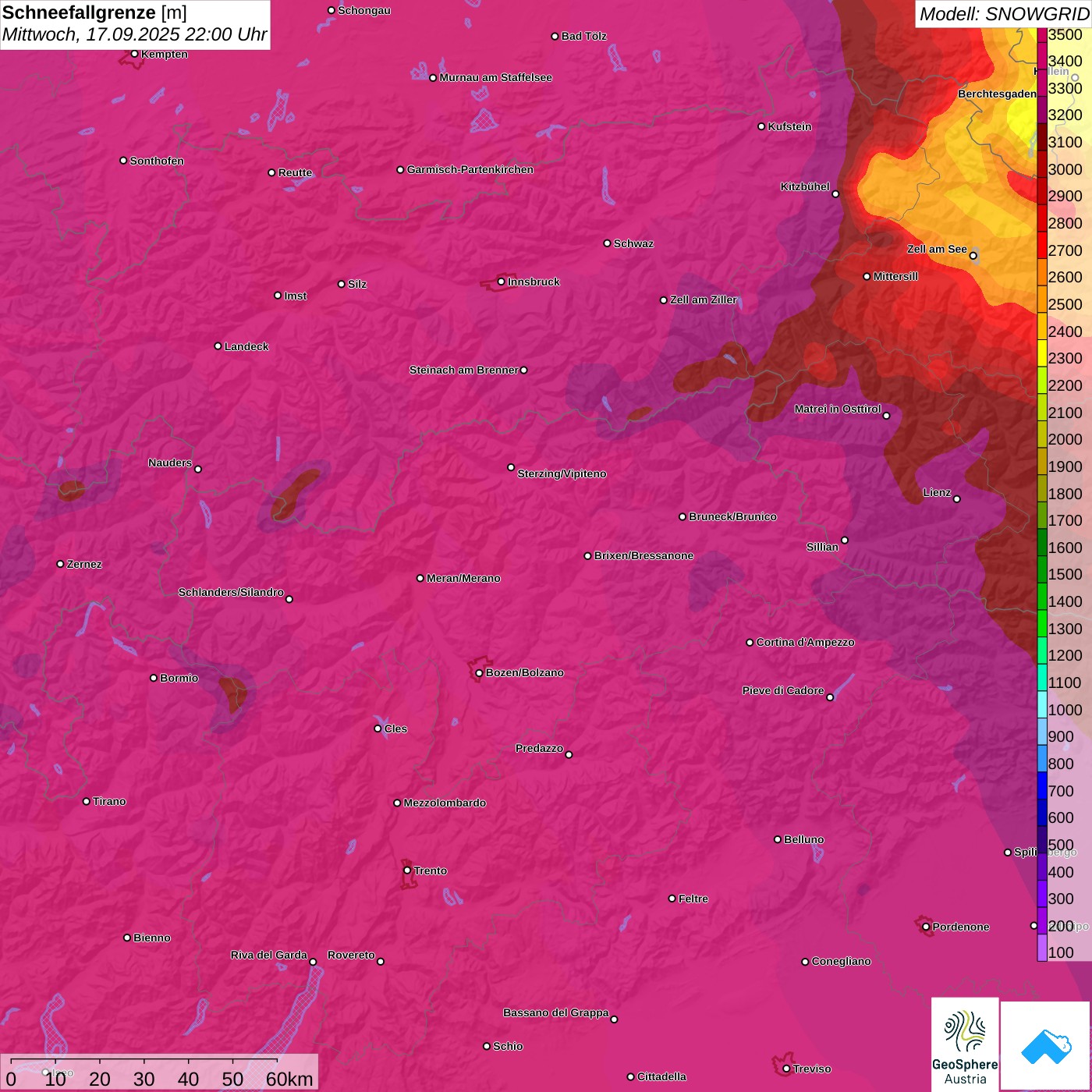Click the Meran/Merano marker

click(x=420, y=578)
